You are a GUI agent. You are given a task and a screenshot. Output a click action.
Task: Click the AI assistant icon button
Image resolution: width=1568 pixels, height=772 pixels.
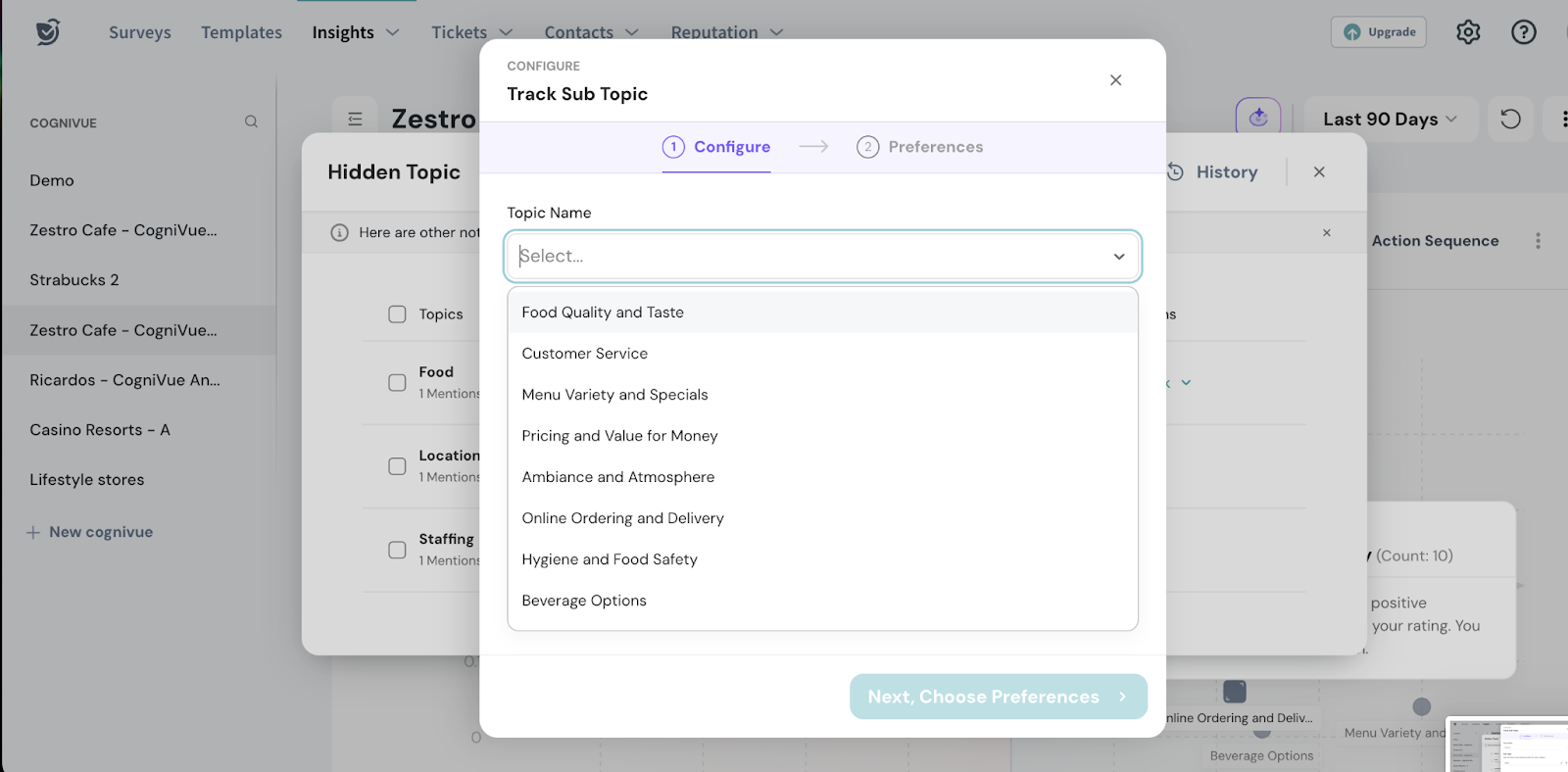[x=1258, y=118]
